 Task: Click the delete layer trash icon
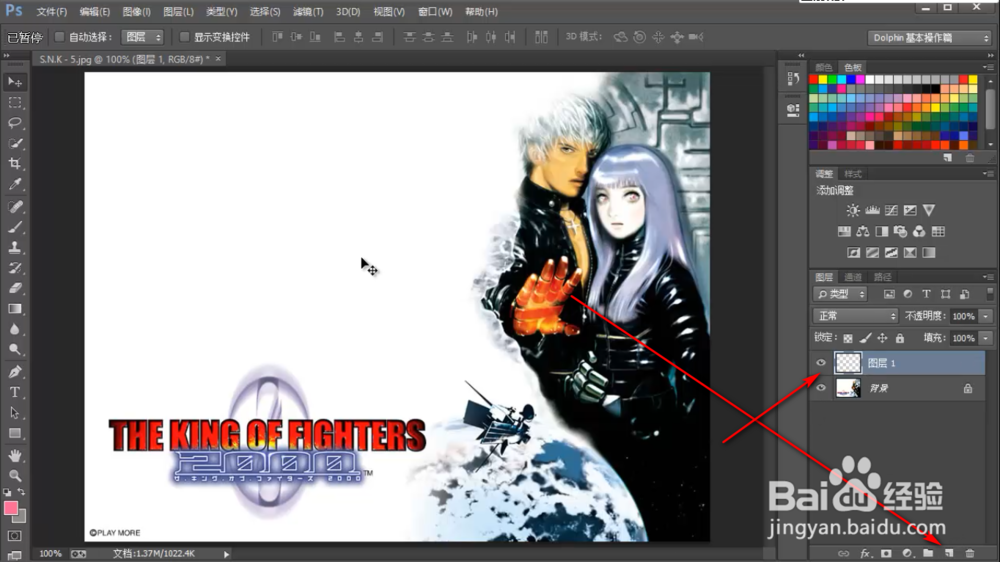[x=970, y=553]
